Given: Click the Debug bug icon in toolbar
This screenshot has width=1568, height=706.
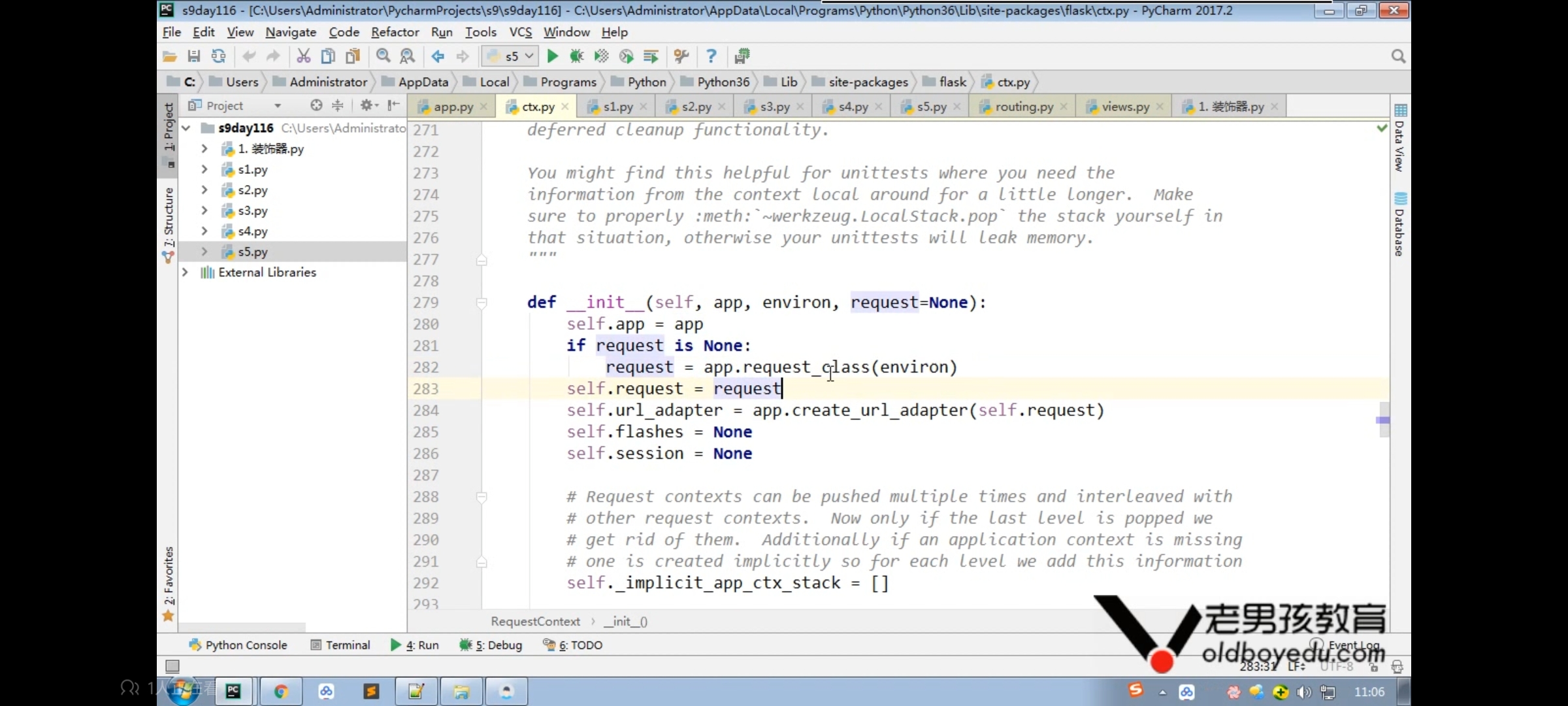Looking at the screenshot, I should click(x=576, y=56).
